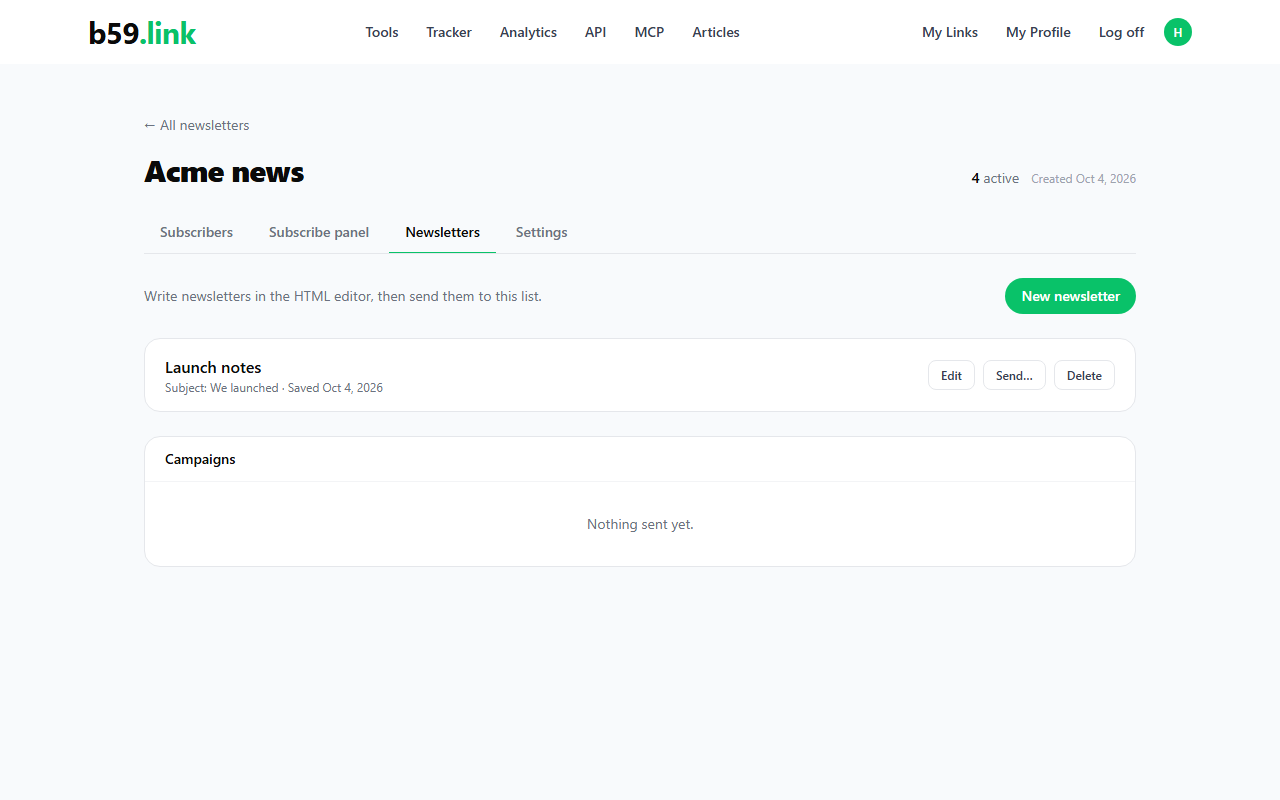Open the Tools menu
The height and width of the screenshot is (800, 1280).
coord(382,32)
